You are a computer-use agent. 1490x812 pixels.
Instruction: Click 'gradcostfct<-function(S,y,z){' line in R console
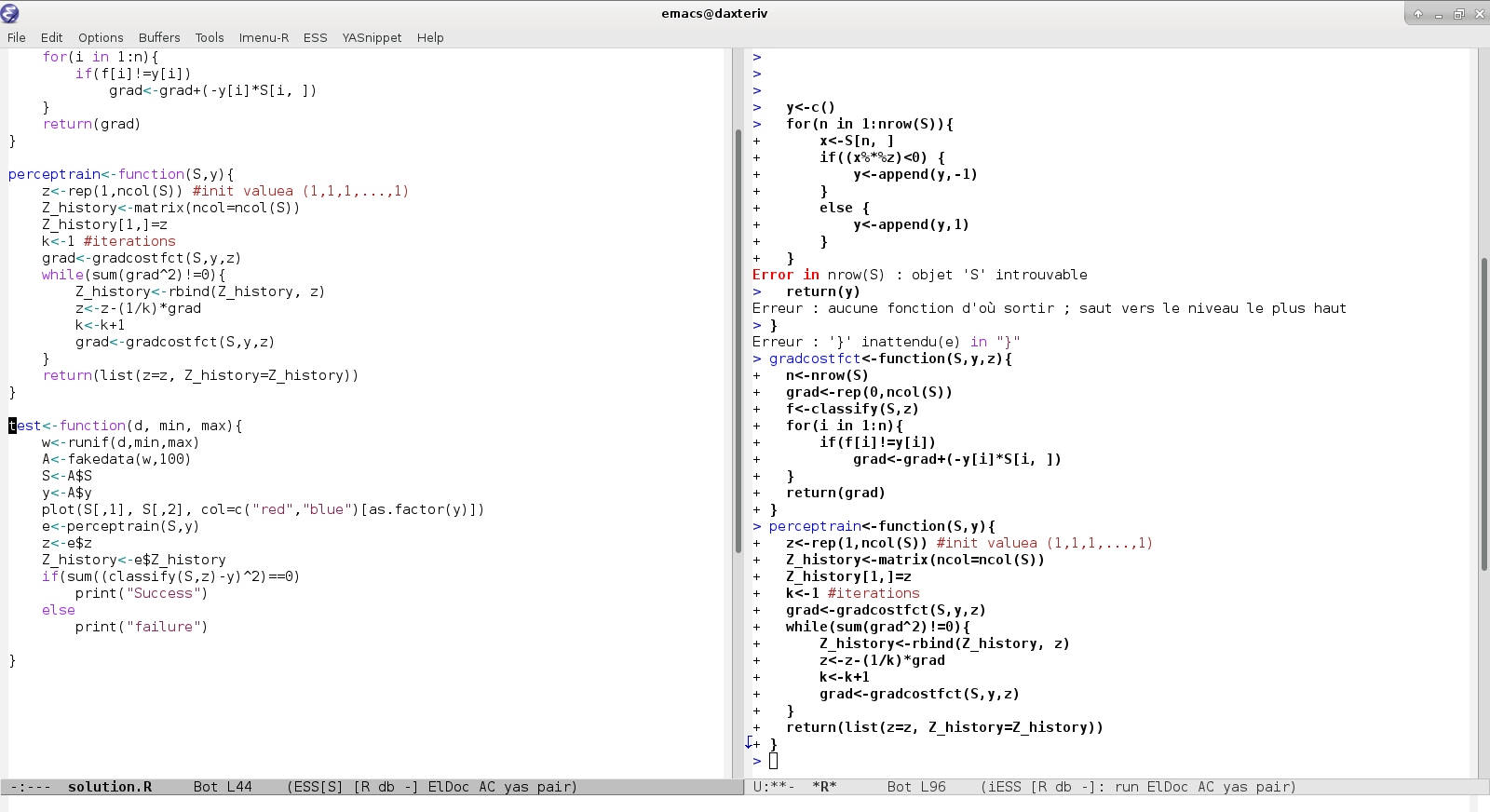(890, 359)
